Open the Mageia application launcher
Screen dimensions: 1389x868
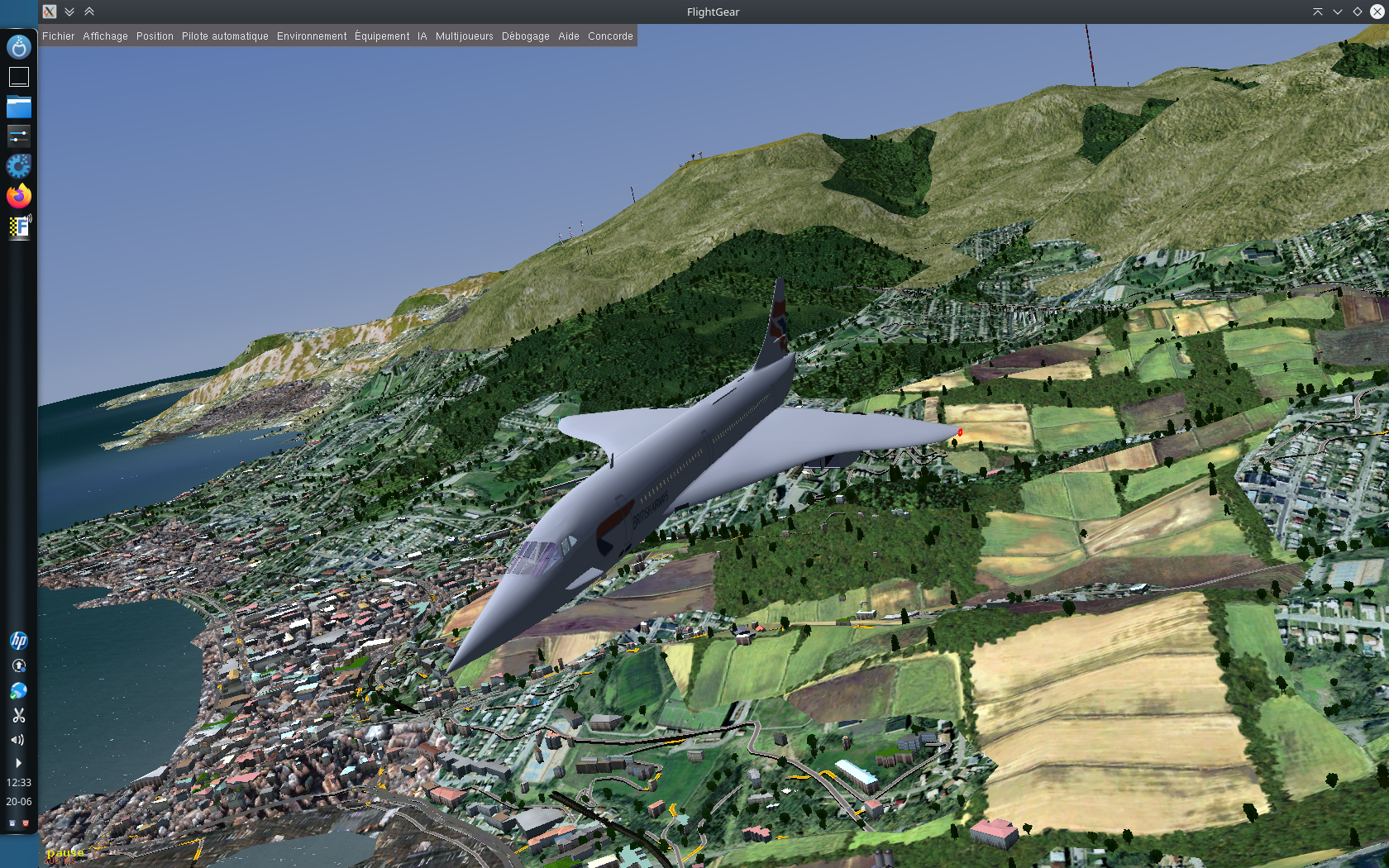(x=19, y=47)
